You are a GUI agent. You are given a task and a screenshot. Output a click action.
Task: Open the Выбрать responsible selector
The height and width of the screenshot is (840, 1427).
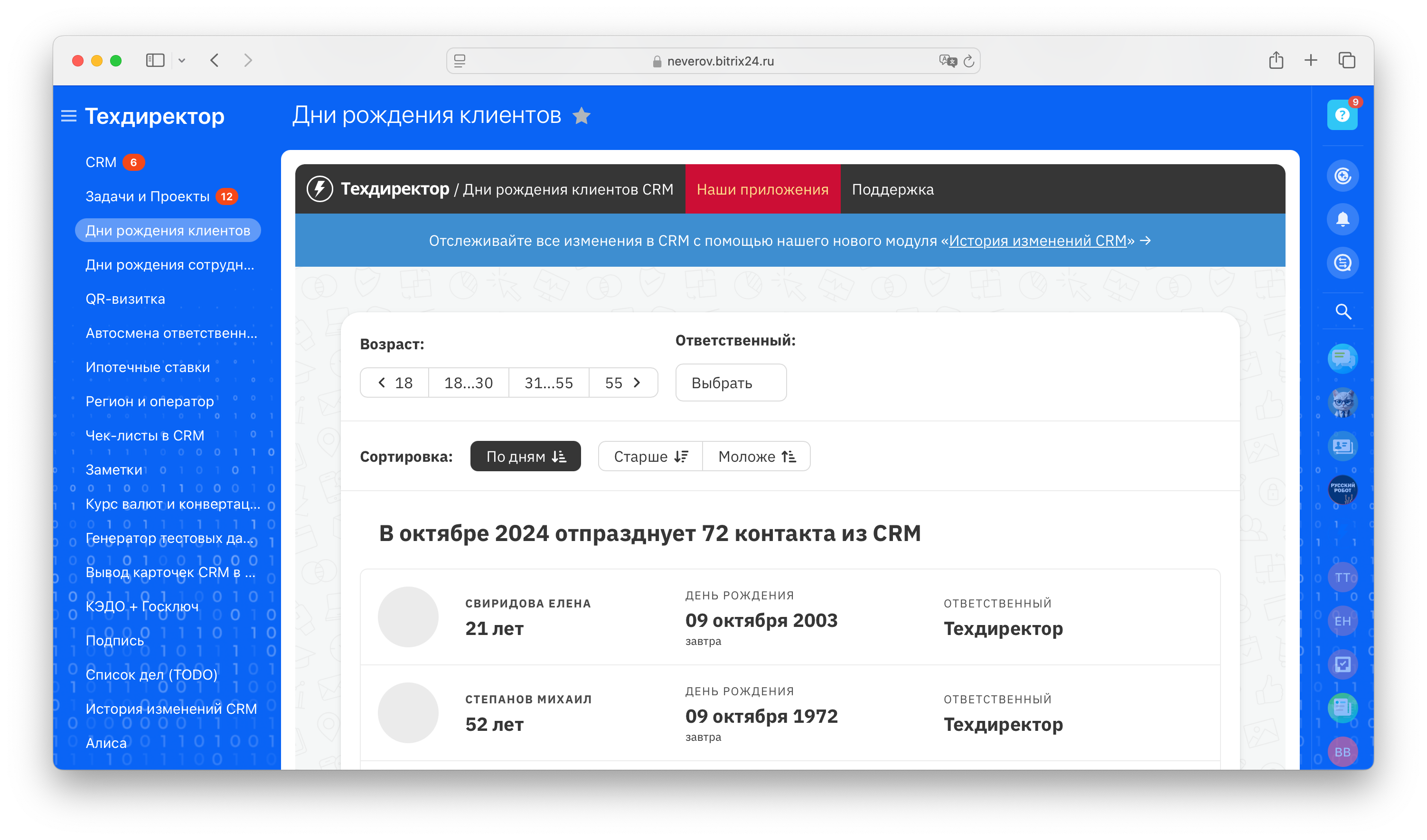pos(730,383)
